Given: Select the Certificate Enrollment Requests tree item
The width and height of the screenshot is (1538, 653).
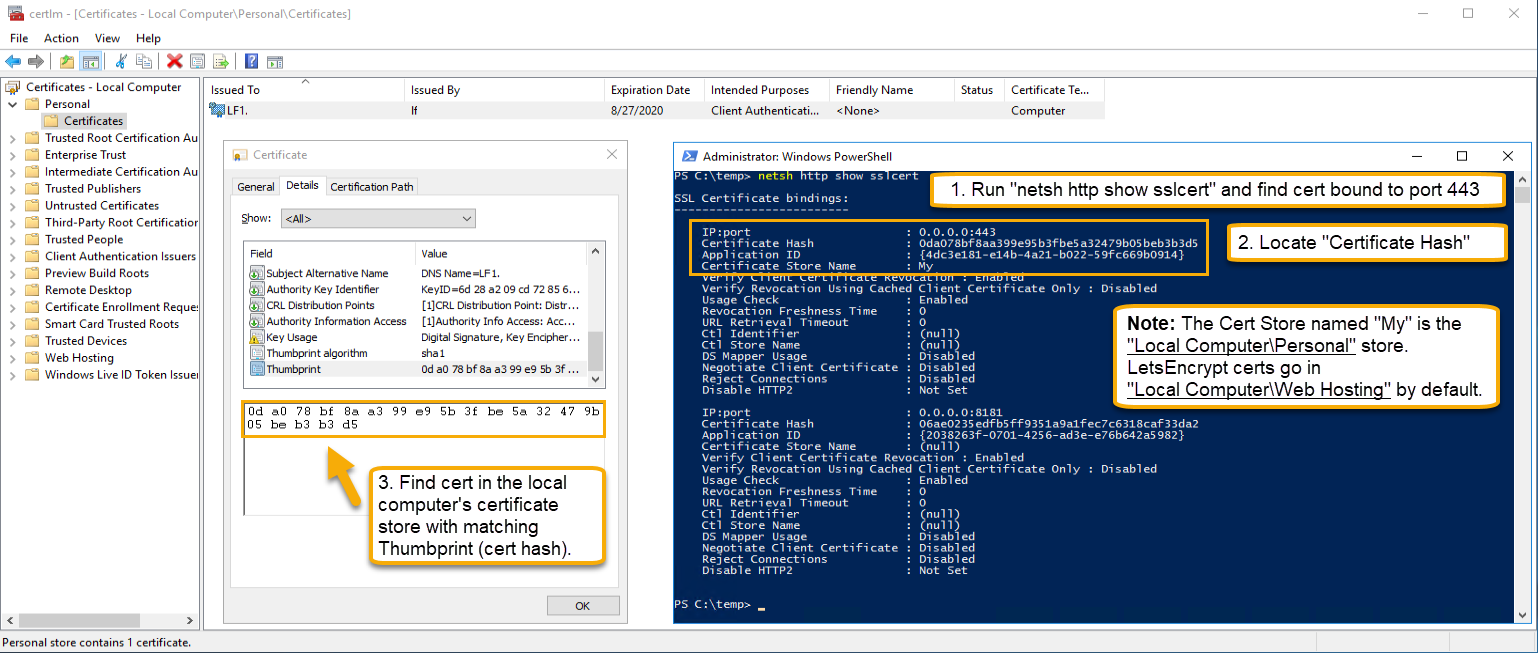Looking at the screenshot, I should click(x=122, y=307).
